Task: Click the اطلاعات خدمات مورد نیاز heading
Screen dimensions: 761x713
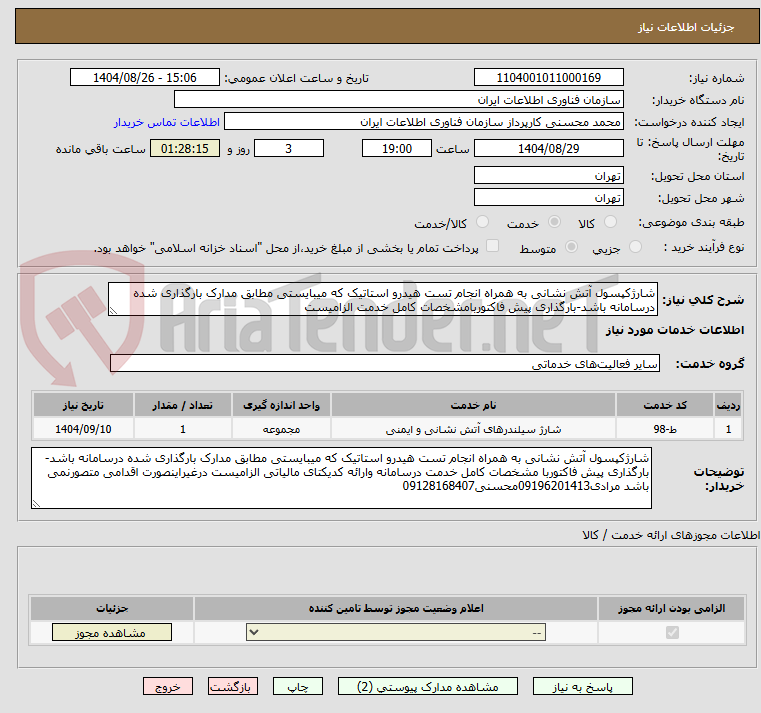Action: coord(675,330)
